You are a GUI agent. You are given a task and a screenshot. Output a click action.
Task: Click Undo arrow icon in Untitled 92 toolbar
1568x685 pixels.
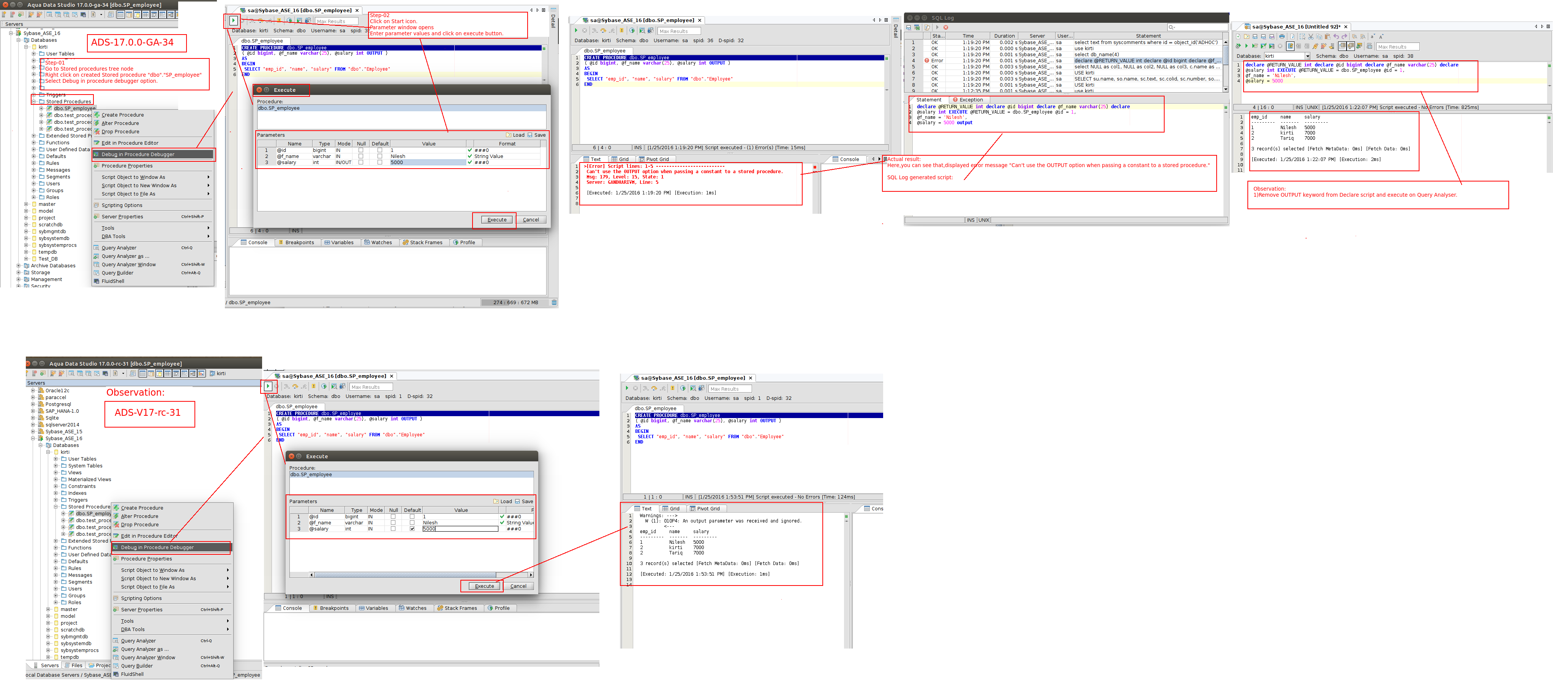point(1336,36)
